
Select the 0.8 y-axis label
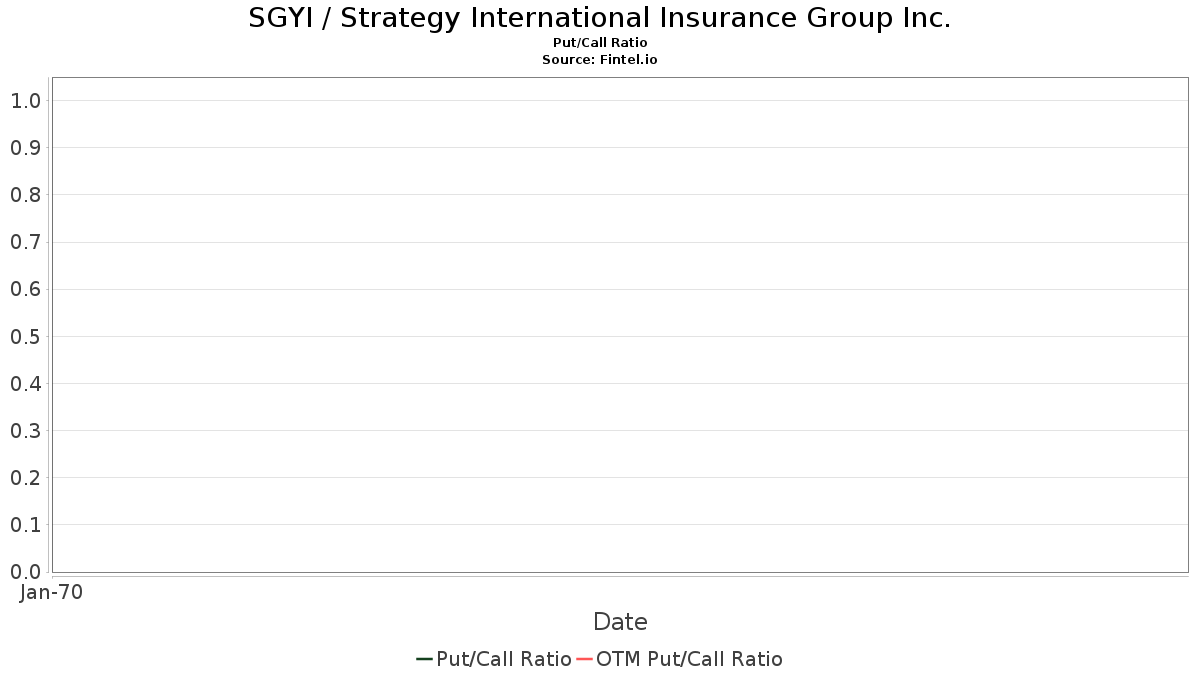click(25, 195)
